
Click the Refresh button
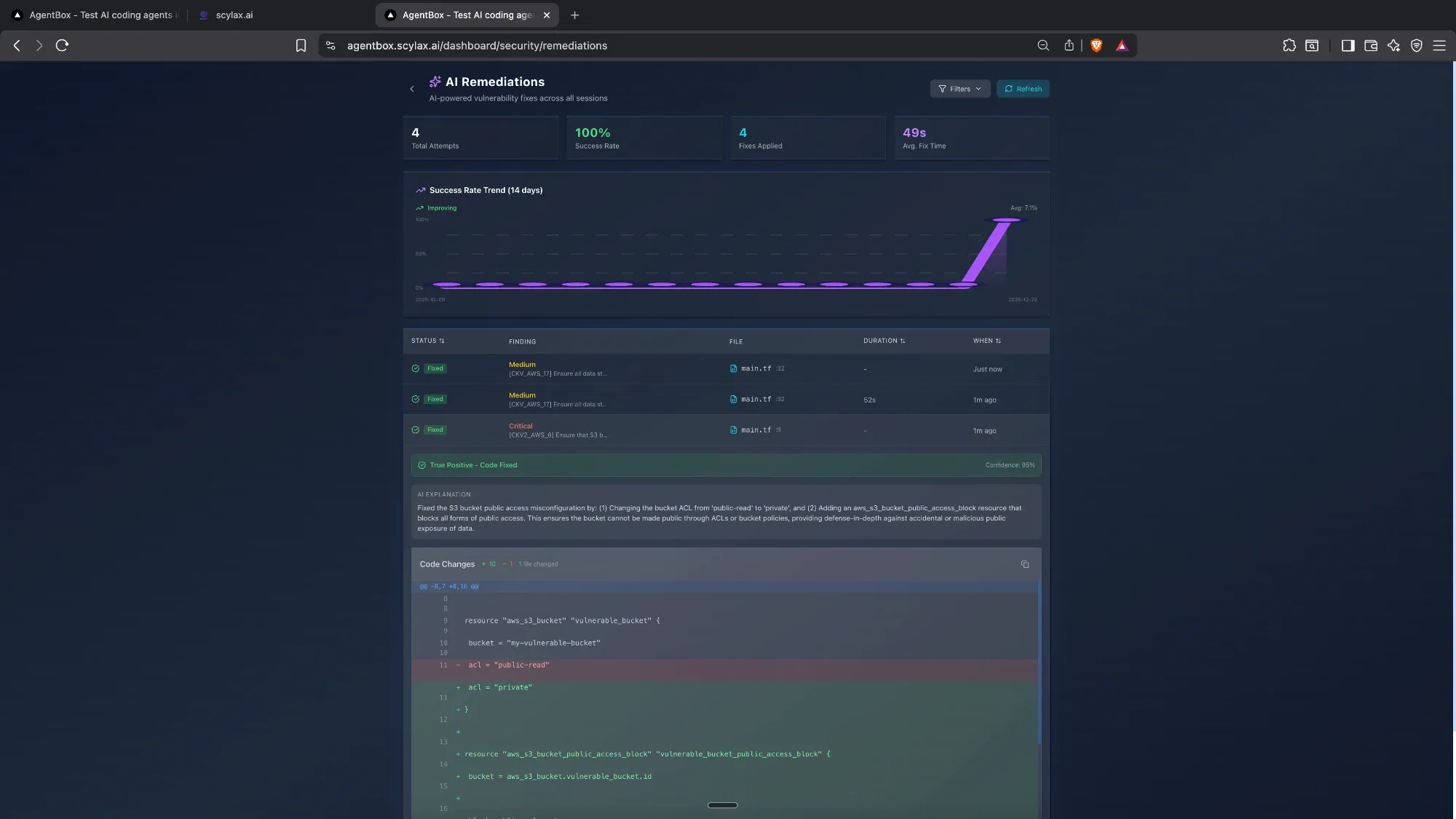pyautogui.click(x=1023, y=89)
